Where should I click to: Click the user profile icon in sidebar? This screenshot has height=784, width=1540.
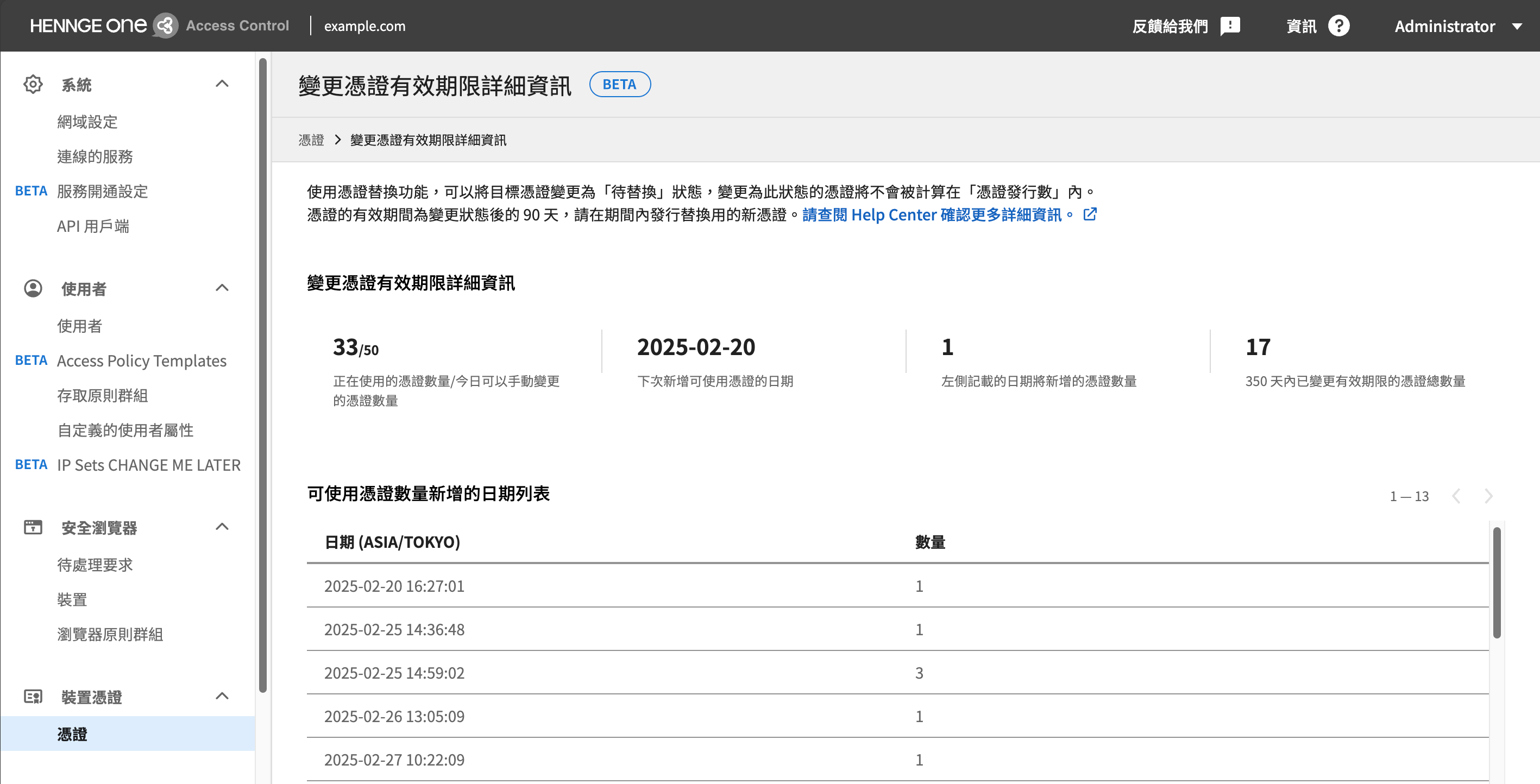(33, 289)
